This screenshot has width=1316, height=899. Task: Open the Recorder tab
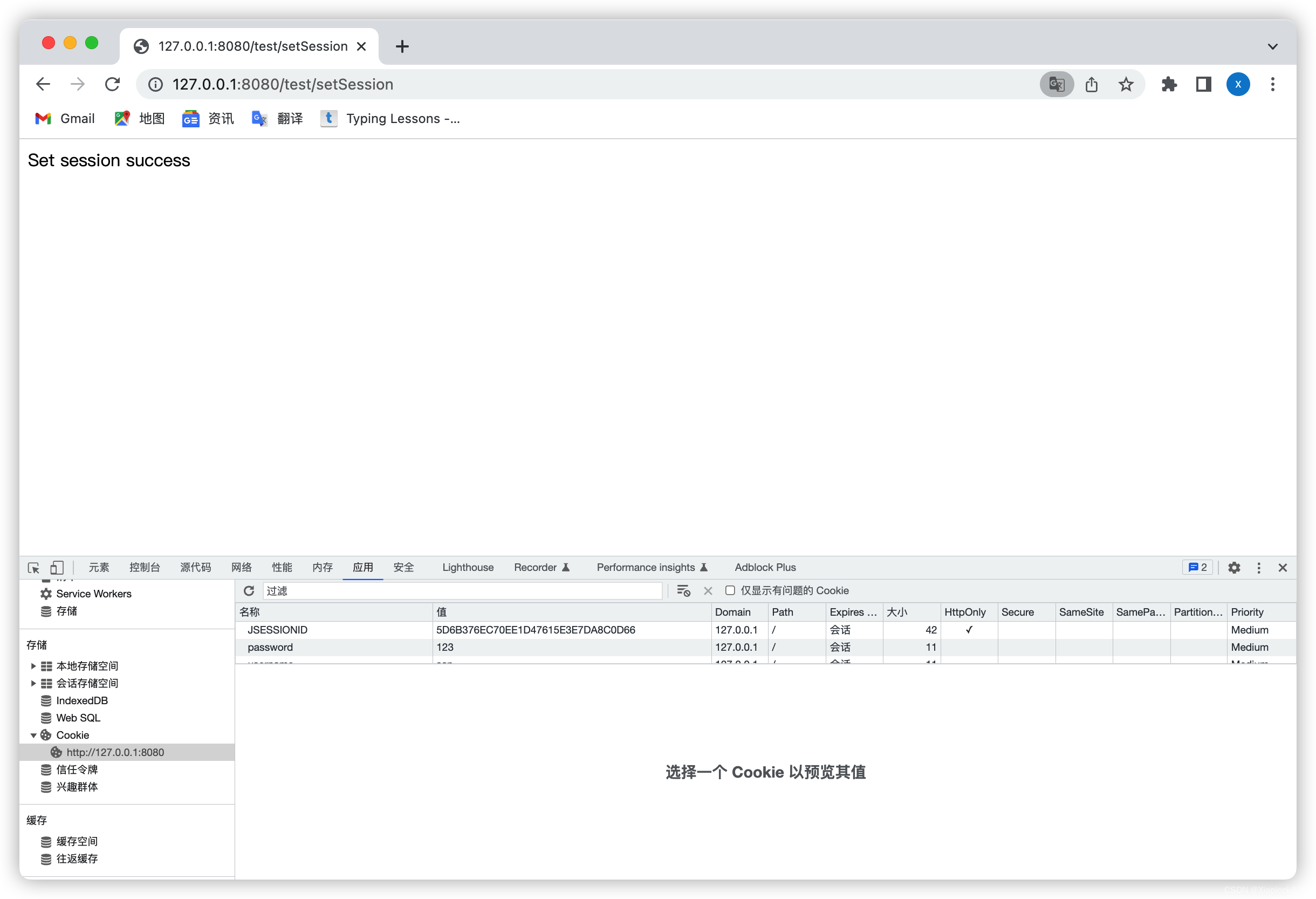[x=542, y=568]
